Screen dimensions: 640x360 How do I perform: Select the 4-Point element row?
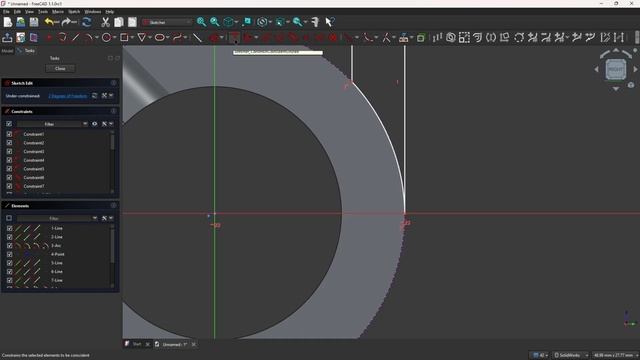pyautogui.click(x=58, y=254)
